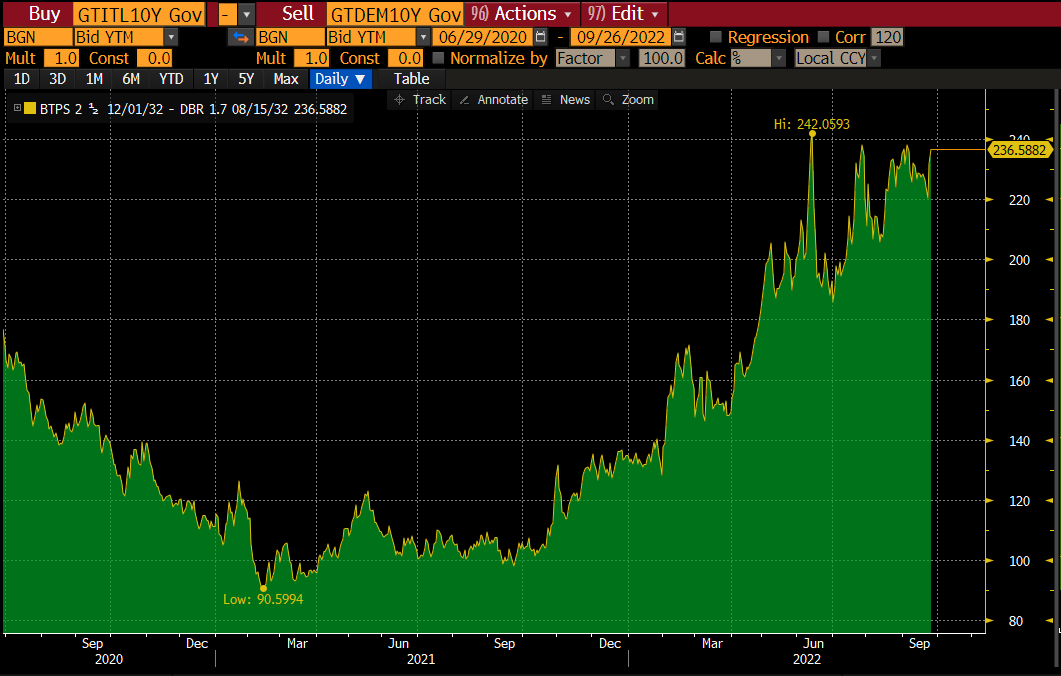Open Sell side Bid YTM dropdown
Screen dimensions: 1061x676
tap(424, 37)
